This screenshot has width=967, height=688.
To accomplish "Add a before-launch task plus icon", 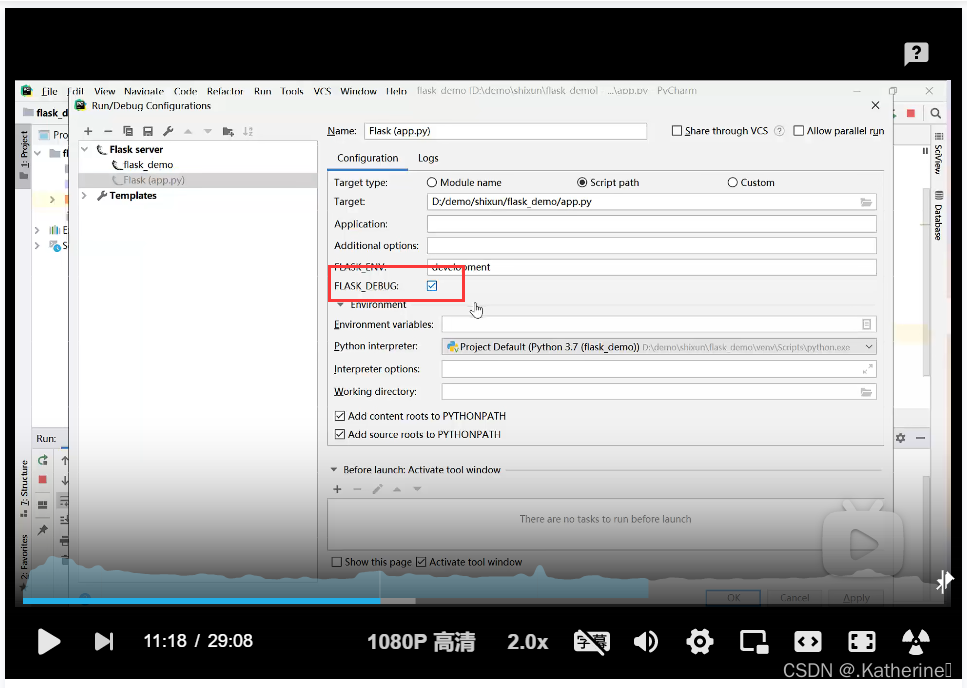I will (337, 489).
